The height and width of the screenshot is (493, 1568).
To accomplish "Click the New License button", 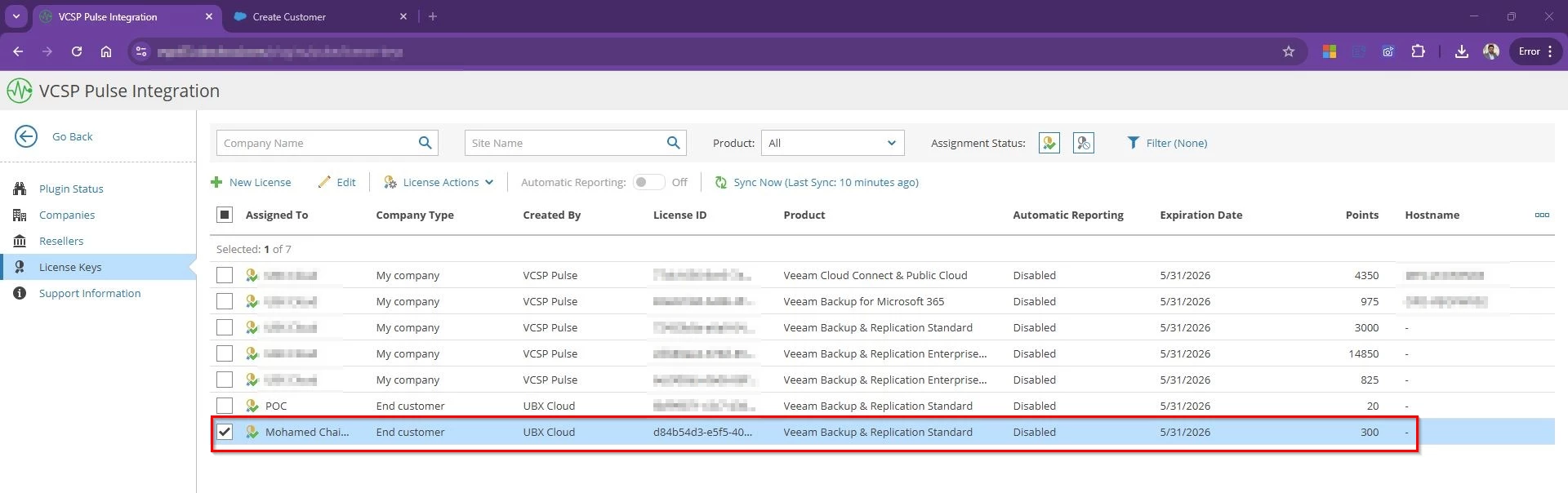I will coord(252,183).
